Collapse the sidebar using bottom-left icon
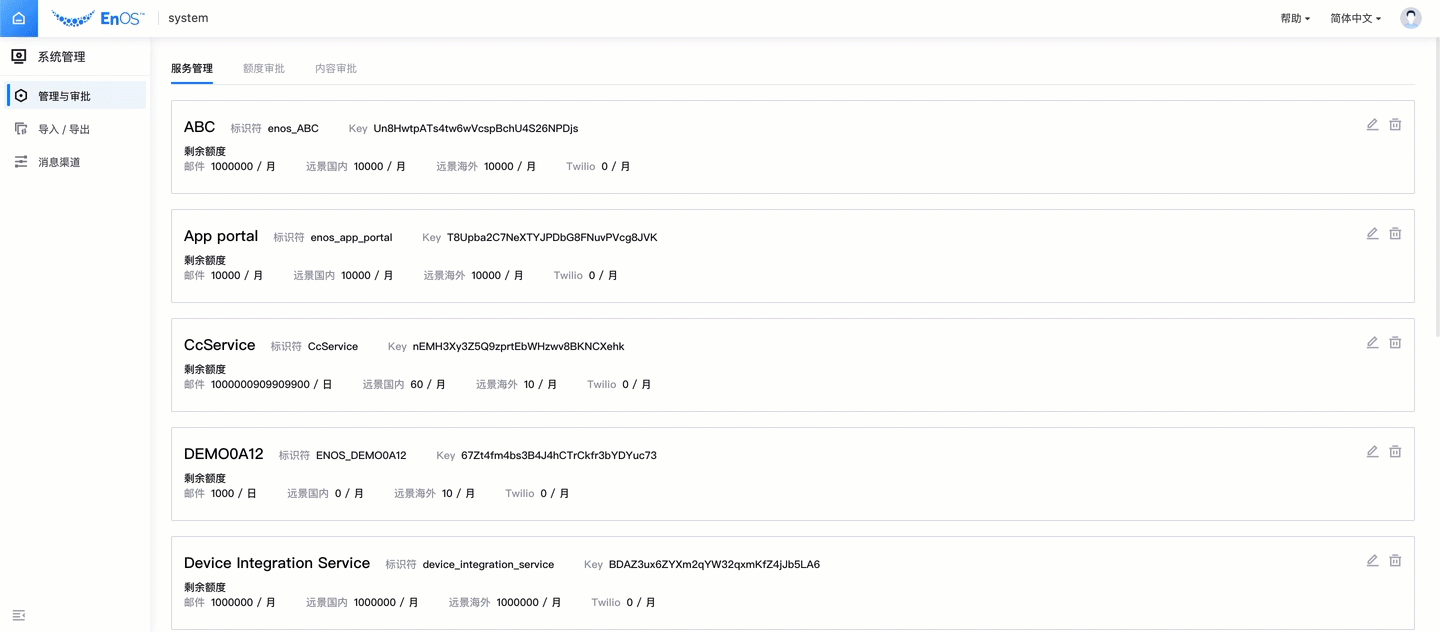Viewport: 1440px width, 632px height. coord(18,615)
